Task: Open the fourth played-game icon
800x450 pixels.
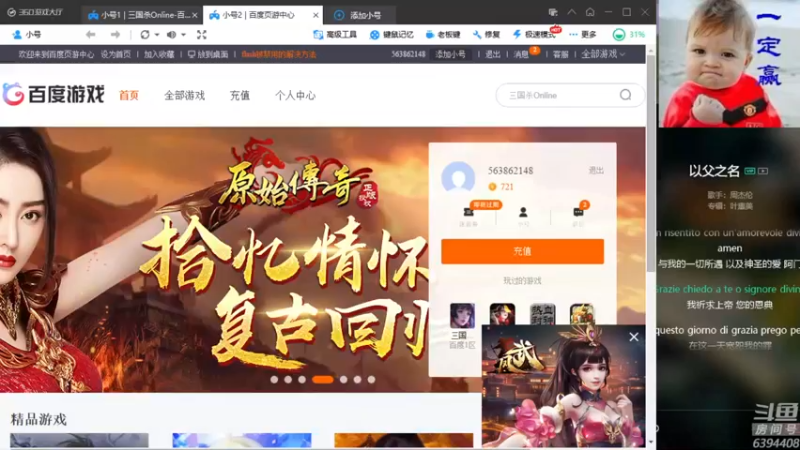Action: click(x=582, y=314)
